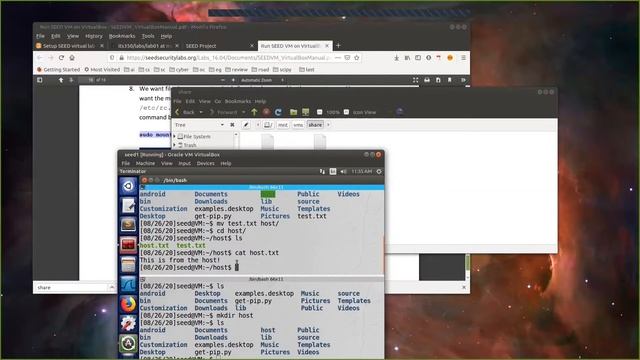Zoom in the PDF with plus button

click(x=233, y=80)
